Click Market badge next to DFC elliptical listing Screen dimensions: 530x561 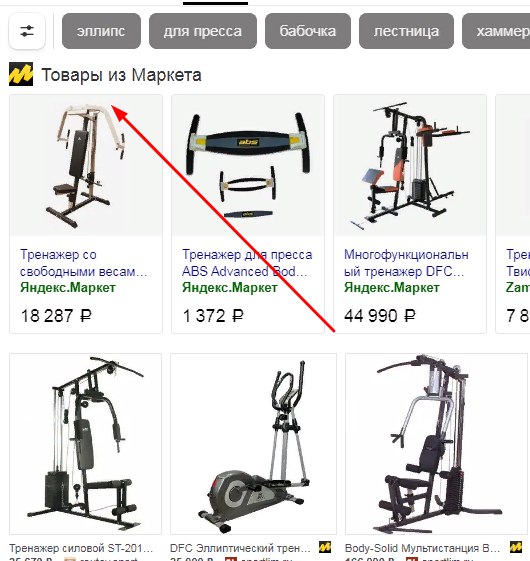tap(325, 547)
